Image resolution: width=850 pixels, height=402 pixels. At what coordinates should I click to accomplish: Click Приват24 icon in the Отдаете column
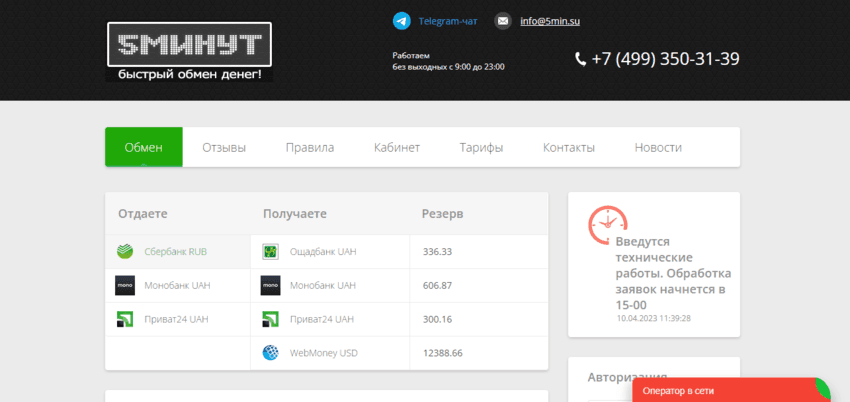point(125,319)
